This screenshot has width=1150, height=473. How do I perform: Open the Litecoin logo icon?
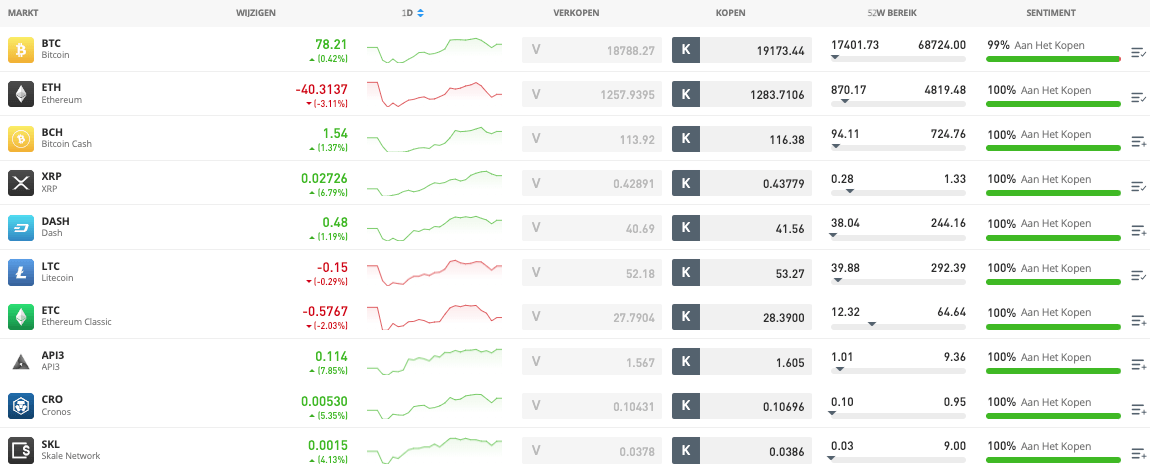click(x=21, y=272)
